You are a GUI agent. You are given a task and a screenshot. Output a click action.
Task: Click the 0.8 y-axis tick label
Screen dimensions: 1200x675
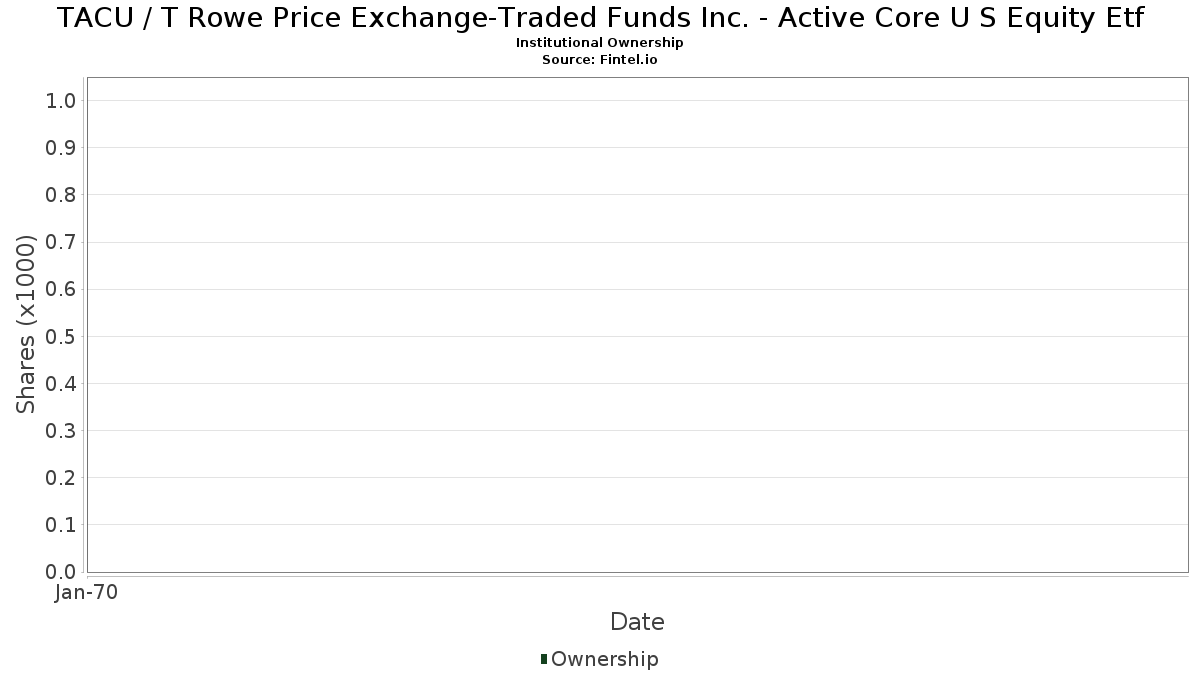[x=61, y=195]
